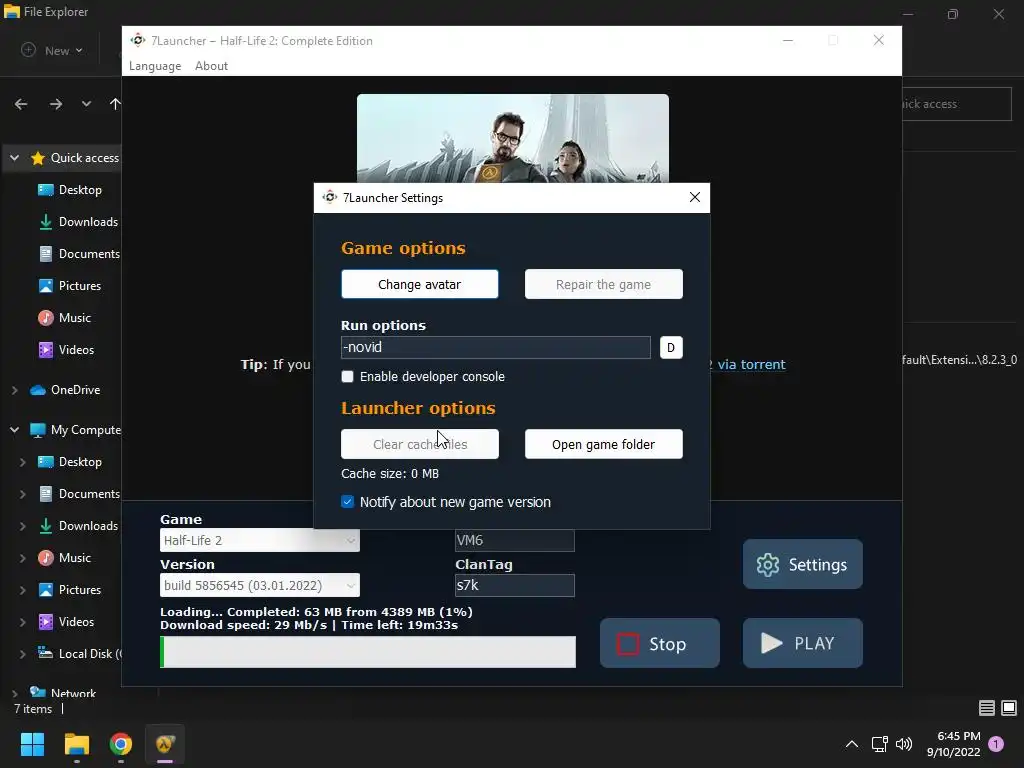
Task: Open the clock showing 6:45 PM
Action: click(x=953, y=744)
